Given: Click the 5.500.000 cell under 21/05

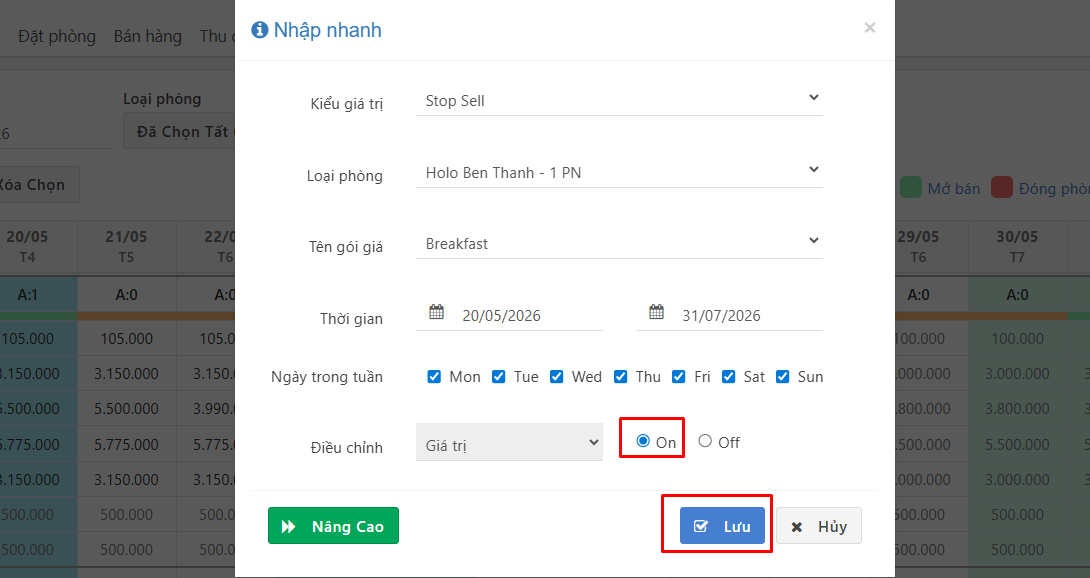Looking at the screenshot, I should coord(127,408).
